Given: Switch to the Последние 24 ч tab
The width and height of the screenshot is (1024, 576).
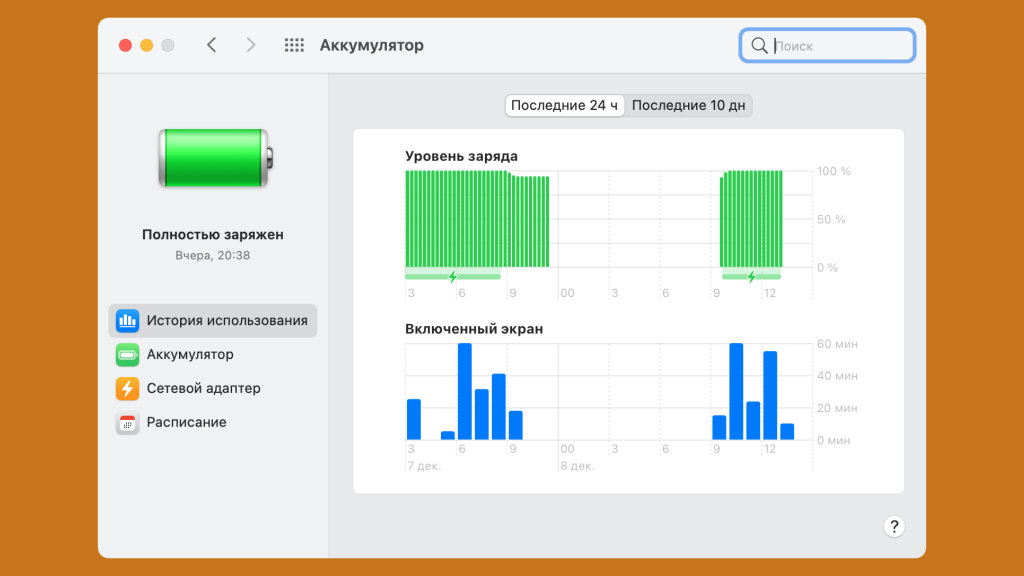Looking at the screenshot, I should point(564,105).
